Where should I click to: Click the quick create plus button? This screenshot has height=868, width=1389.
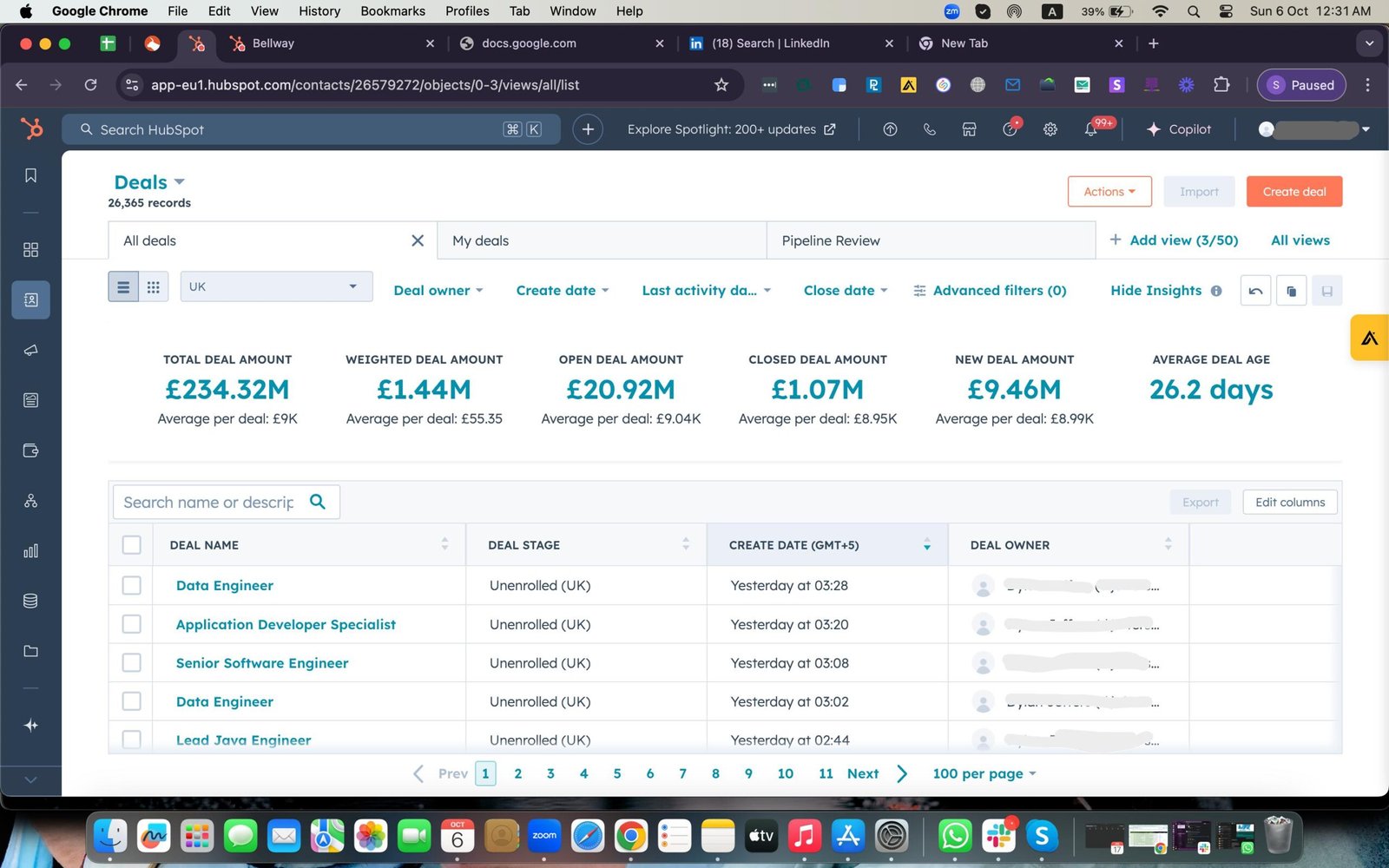coord(588,129)
